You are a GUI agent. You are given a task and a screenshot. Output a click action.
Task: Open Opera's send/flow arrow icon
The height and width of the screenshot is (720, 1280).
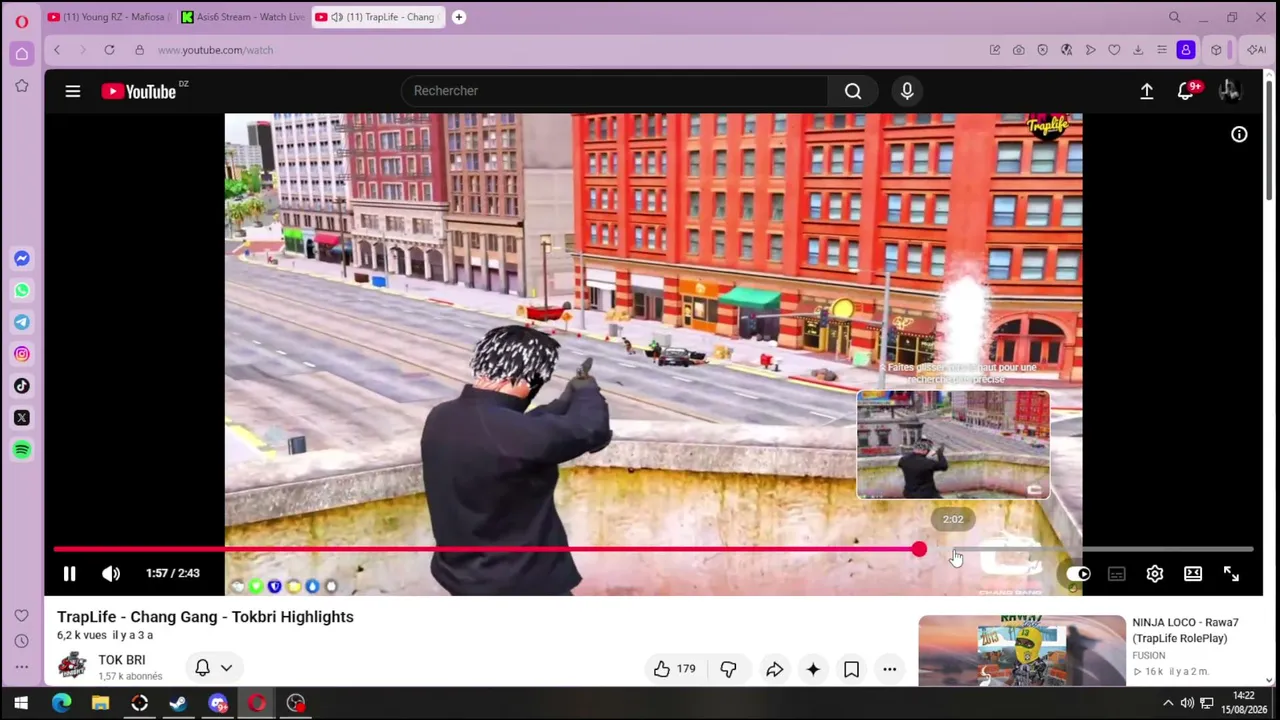[x=1090, y=50]
